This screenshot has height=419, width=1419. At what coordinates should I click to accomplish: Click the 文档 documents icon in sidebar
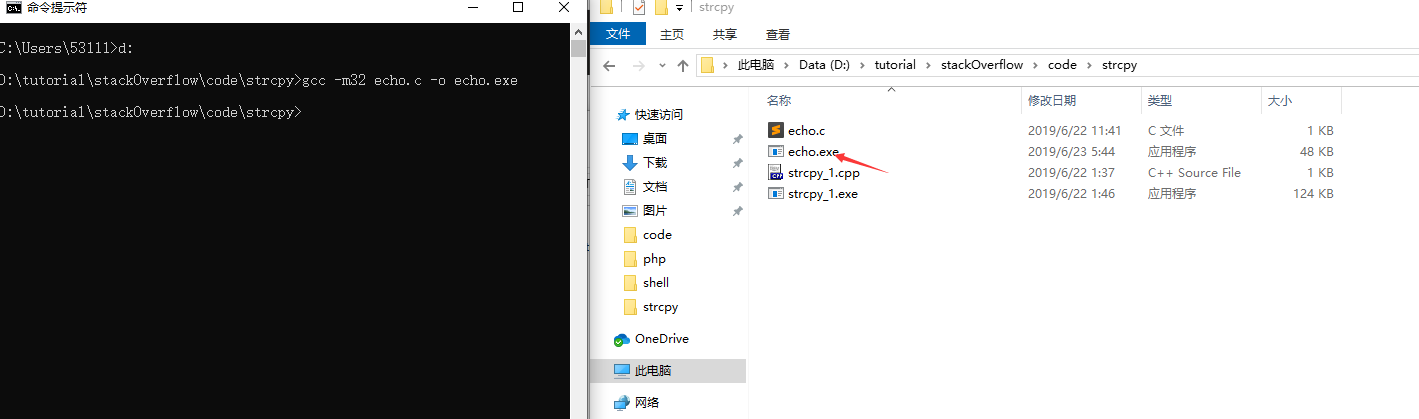pyautogui.click(x=630, y=186)
